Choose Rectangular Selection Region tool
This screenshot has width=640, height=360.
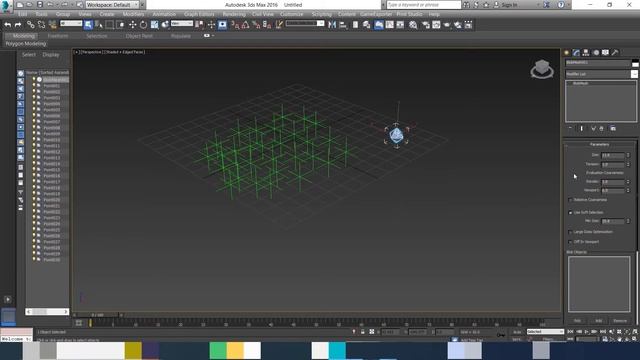[109, 25]
